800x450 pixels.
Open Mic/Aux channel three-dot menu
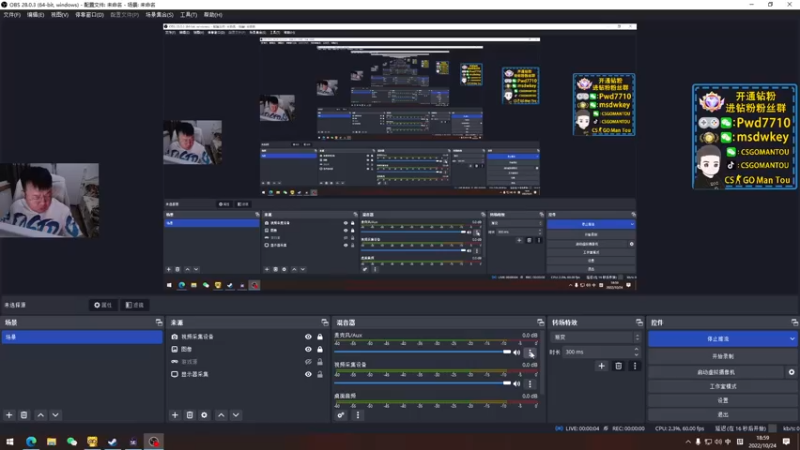[x=530, y=353]
